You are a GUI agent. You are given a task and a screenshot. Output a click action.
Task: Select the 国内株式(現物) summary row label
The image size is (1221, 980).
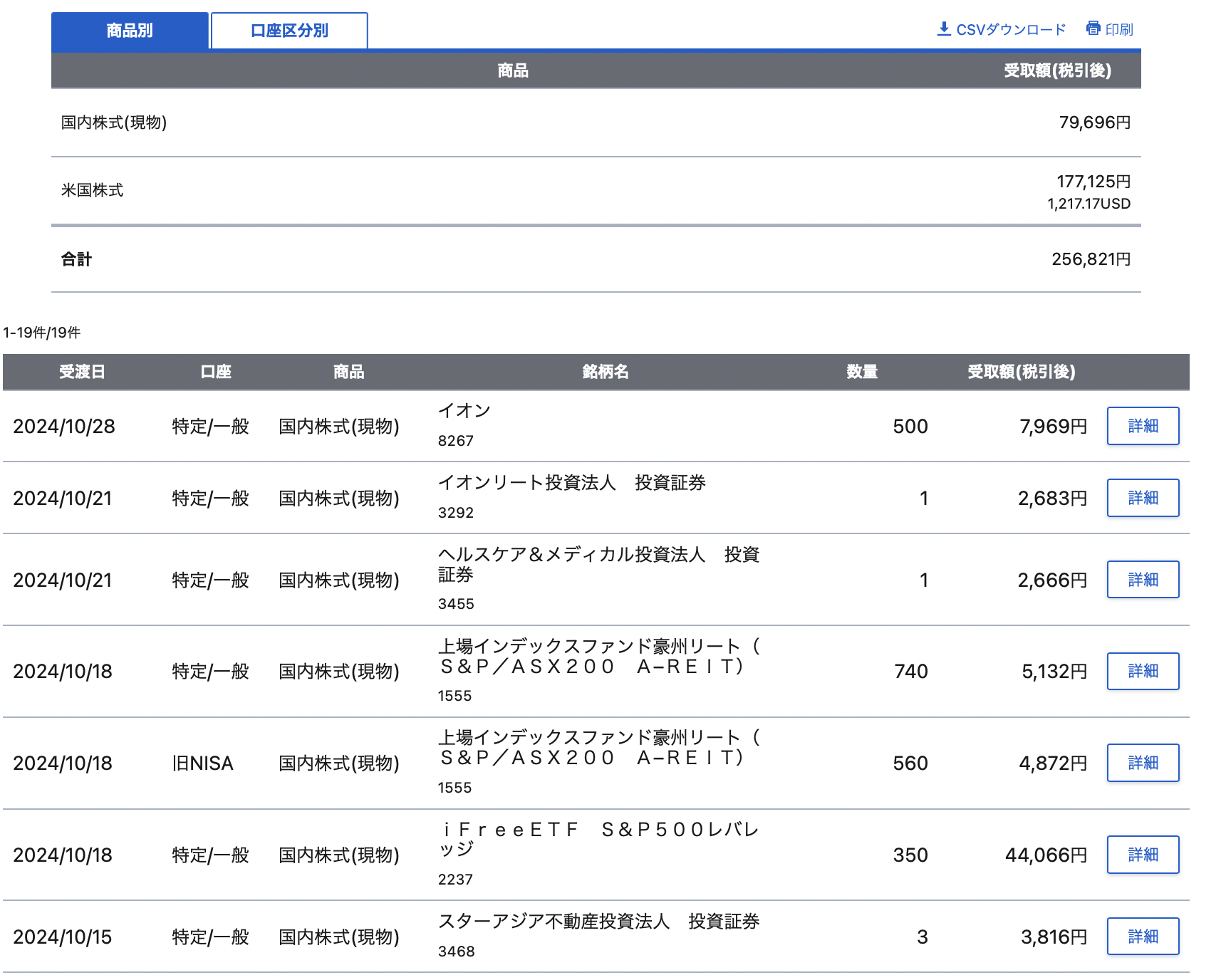[x=114, y=123]
